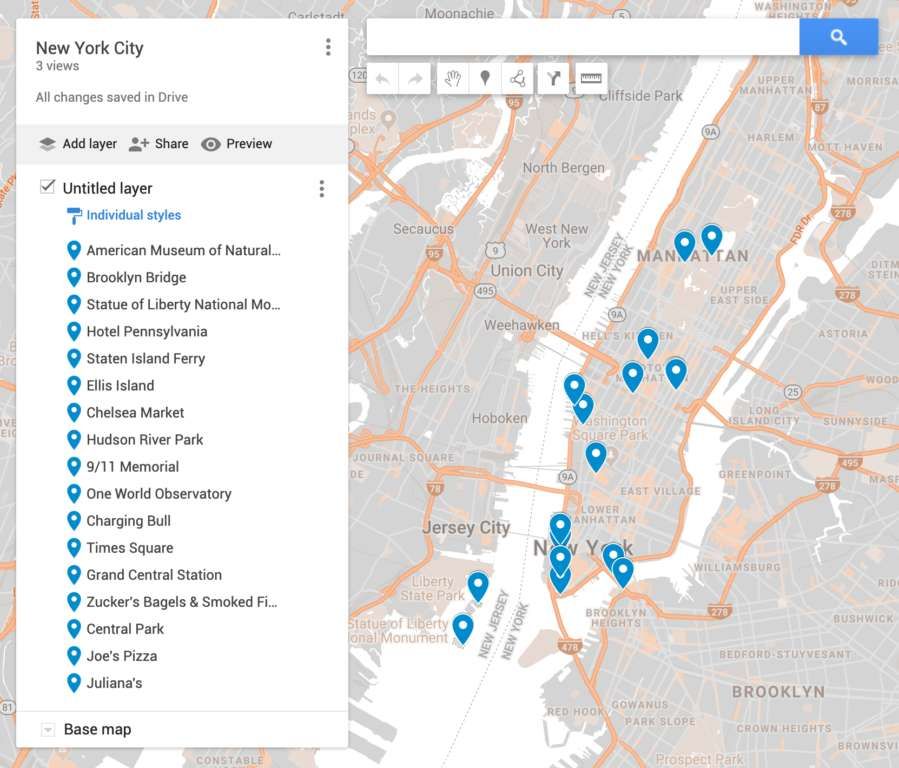Select Times Square list item text
The width and height of the screenshot is (899, 768).
(x=130, y=548)
